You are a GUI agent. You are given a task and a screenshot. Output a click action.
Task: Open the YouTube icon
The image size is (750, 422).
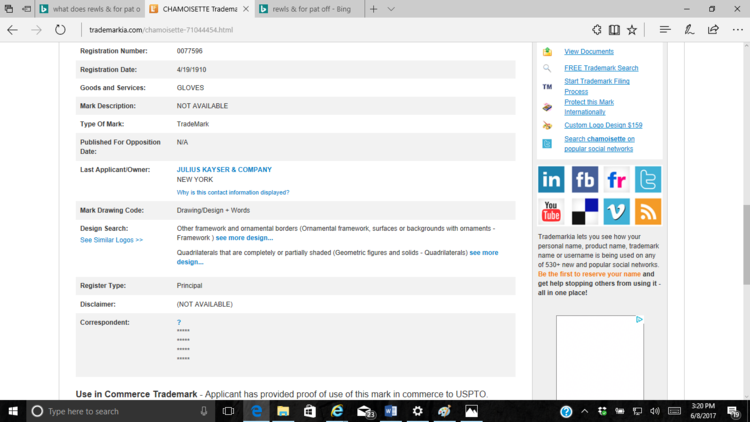coord(551,211)
